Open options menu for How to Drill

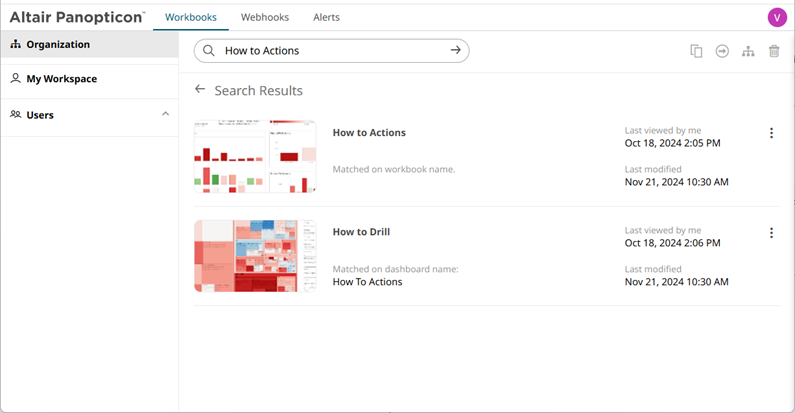coord(771,233)
